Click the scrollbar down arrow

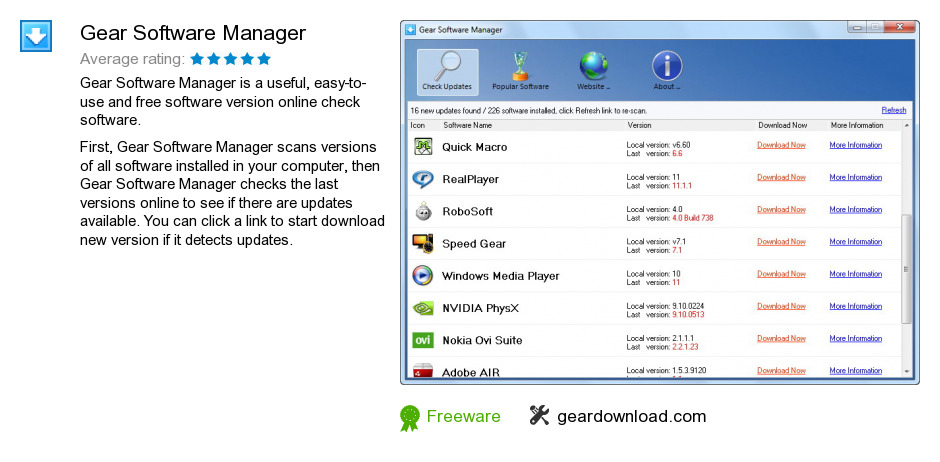coord(906,372)
